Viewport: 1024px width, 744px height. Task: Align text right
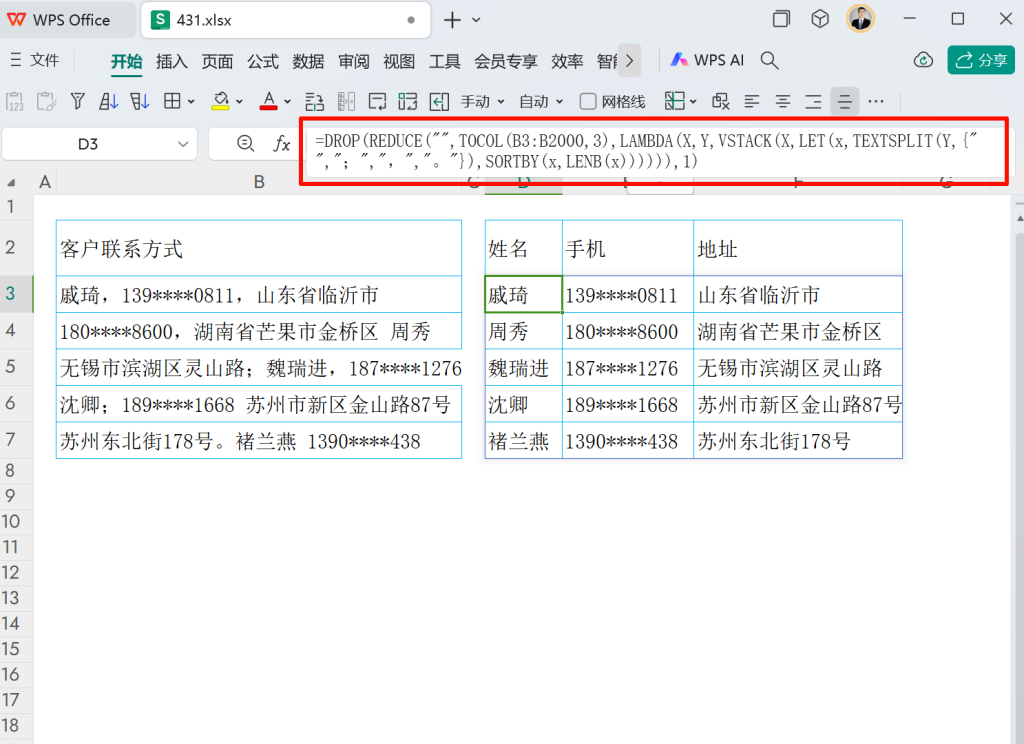click(813, 101)
